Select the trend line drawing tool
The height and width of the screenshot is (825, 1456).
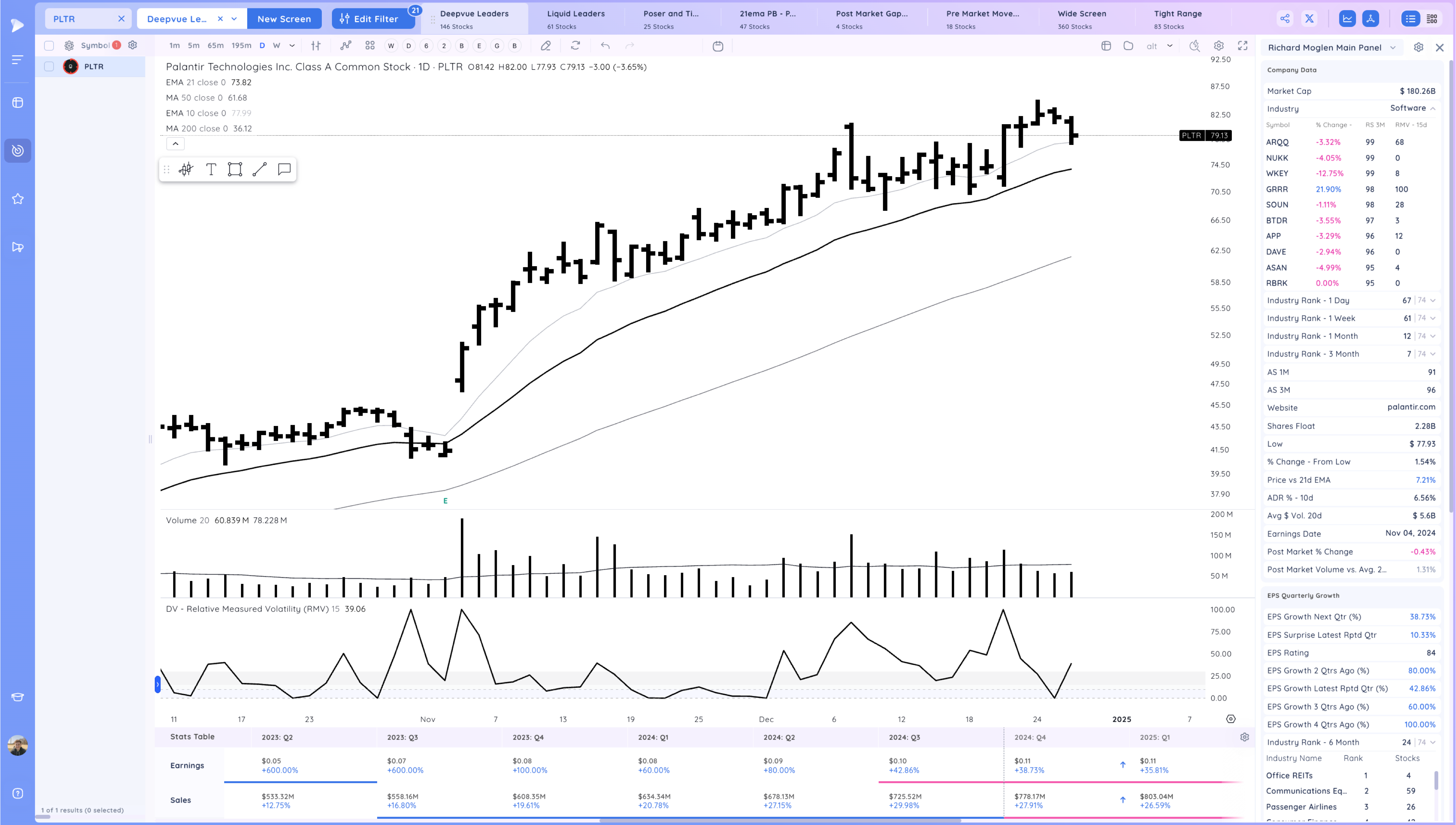click(x=260, y=169)
